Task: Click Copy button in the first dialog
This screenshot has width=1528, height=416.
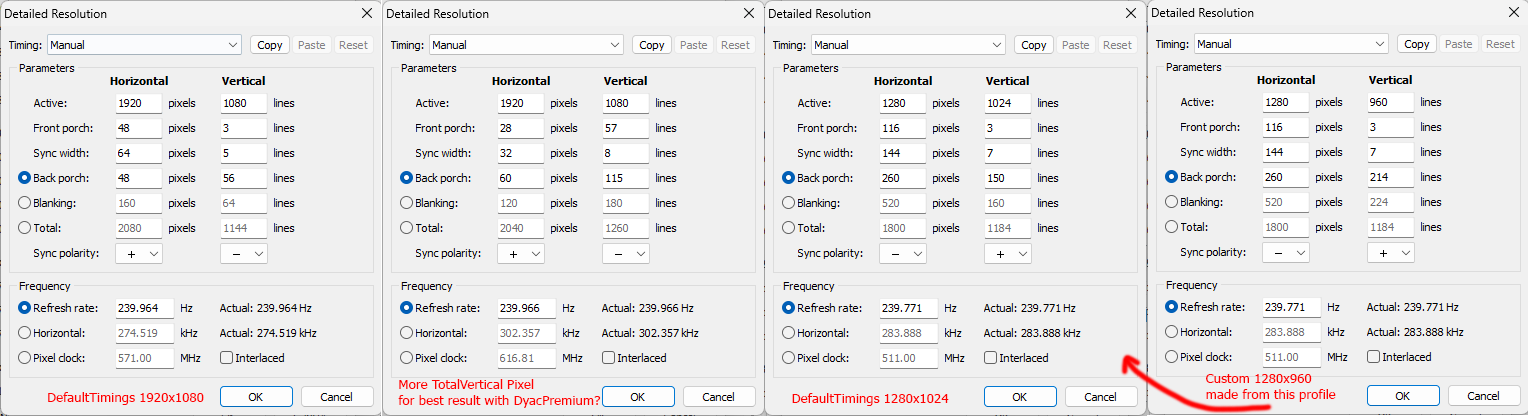Action: (x=270, y=45)
